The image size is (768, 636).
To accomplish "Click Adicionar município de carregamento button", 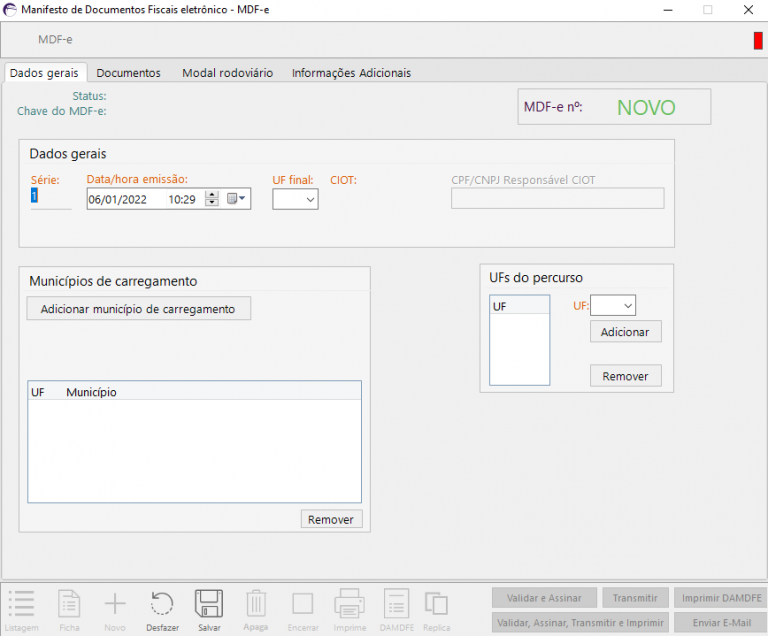I will (x=138, y=309).
